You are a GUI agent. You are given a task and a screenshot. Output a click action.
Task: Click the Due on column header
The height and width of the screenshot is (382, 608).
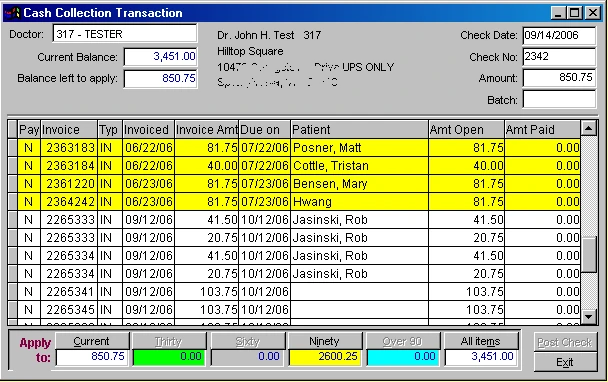click(x=264, y=129)
